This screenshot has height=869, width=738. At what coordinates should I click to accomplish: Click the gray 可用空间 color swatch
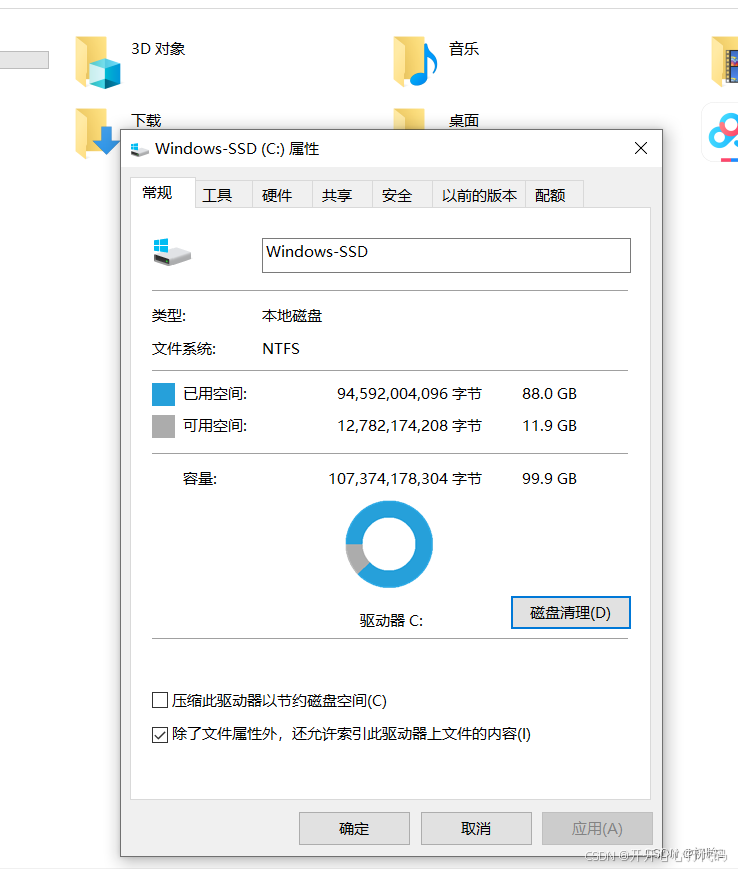coord(163,426)
